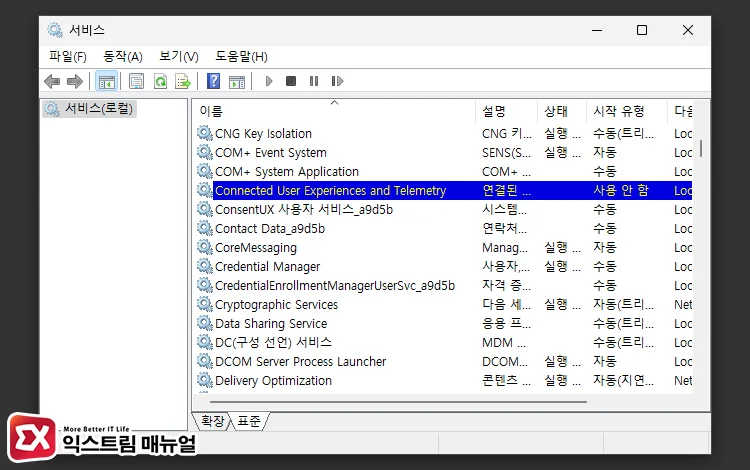Select DCOM Server Process Launcher name
Viewport: 750px width, 470px height.
[x=300, y=361]
